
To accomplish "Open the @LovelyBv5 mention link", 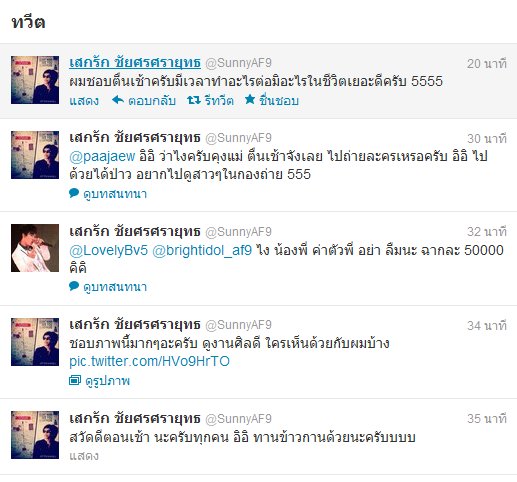I will [x=108, y=250].
